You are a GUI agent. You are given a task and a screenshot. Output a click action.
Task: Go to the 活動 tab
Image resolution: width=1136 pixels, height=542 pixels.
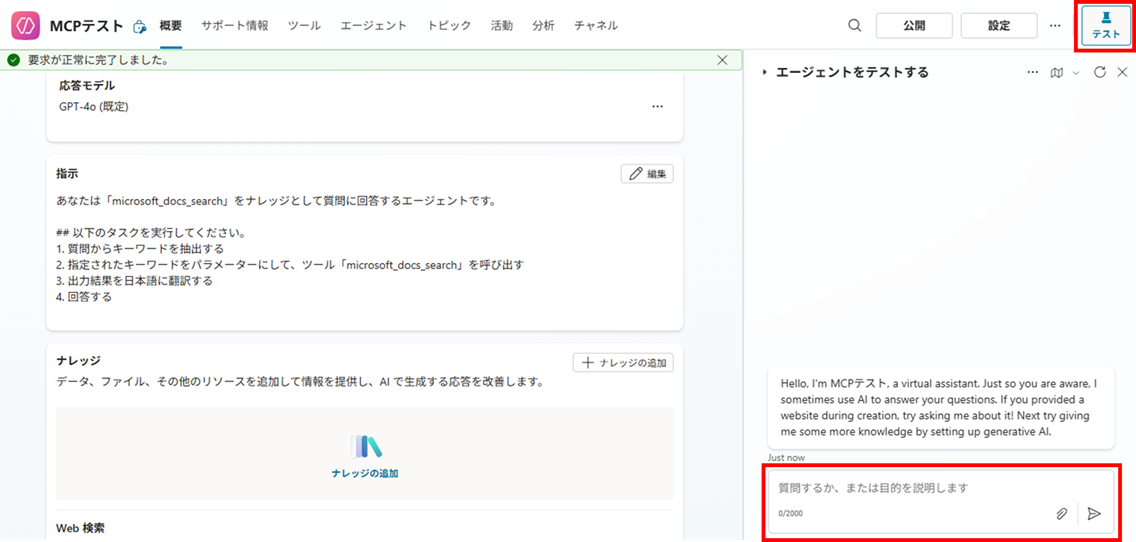click(501, 25)
